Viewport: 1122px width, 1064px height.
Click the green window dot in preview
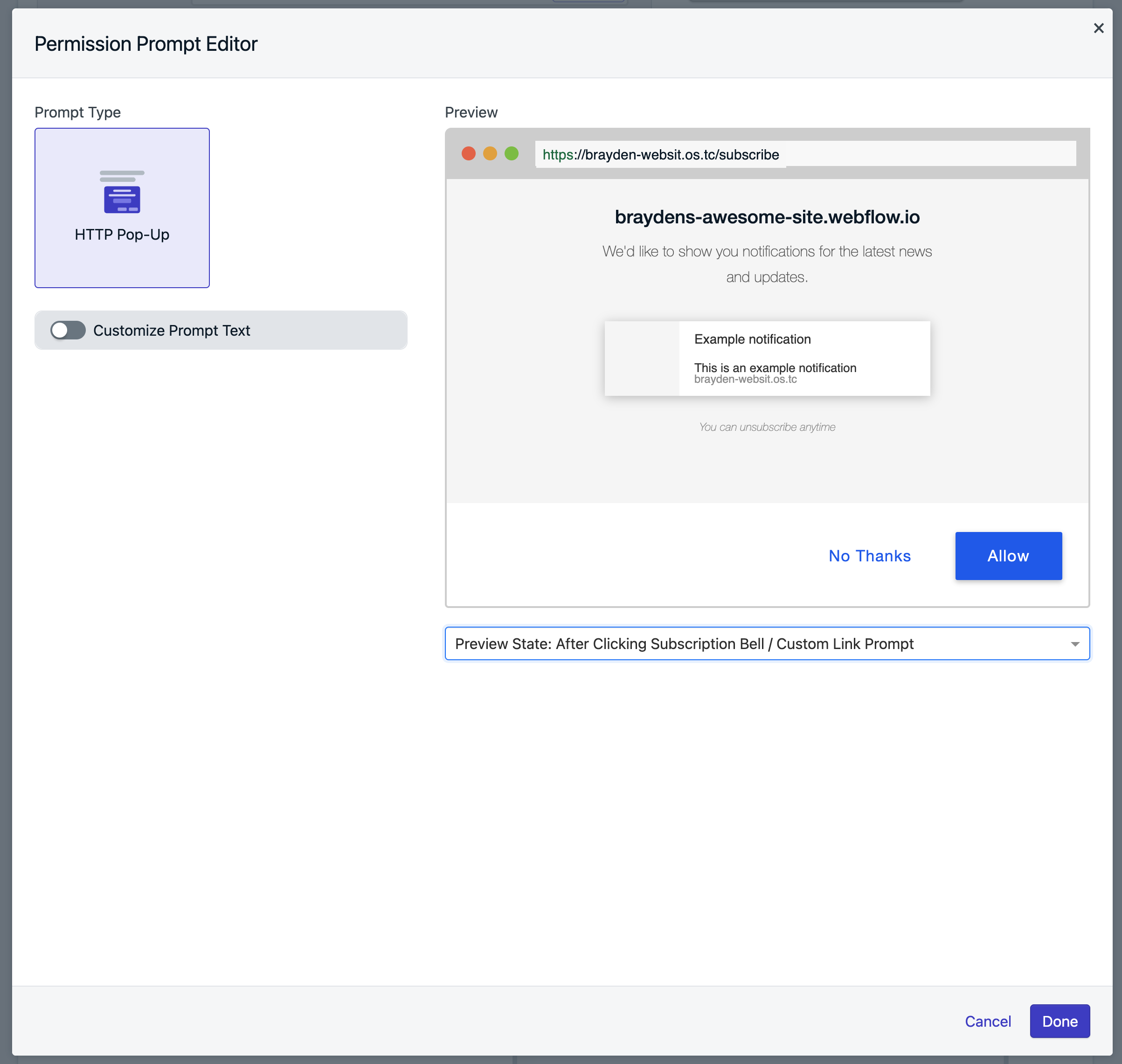[512, 154]
